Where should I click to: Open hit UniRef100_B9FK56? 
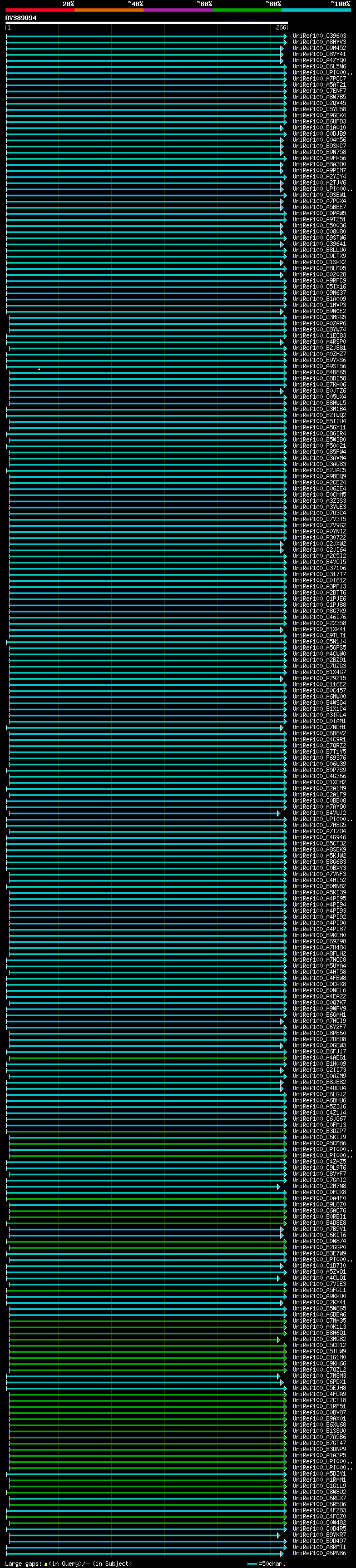coord(319,159)
